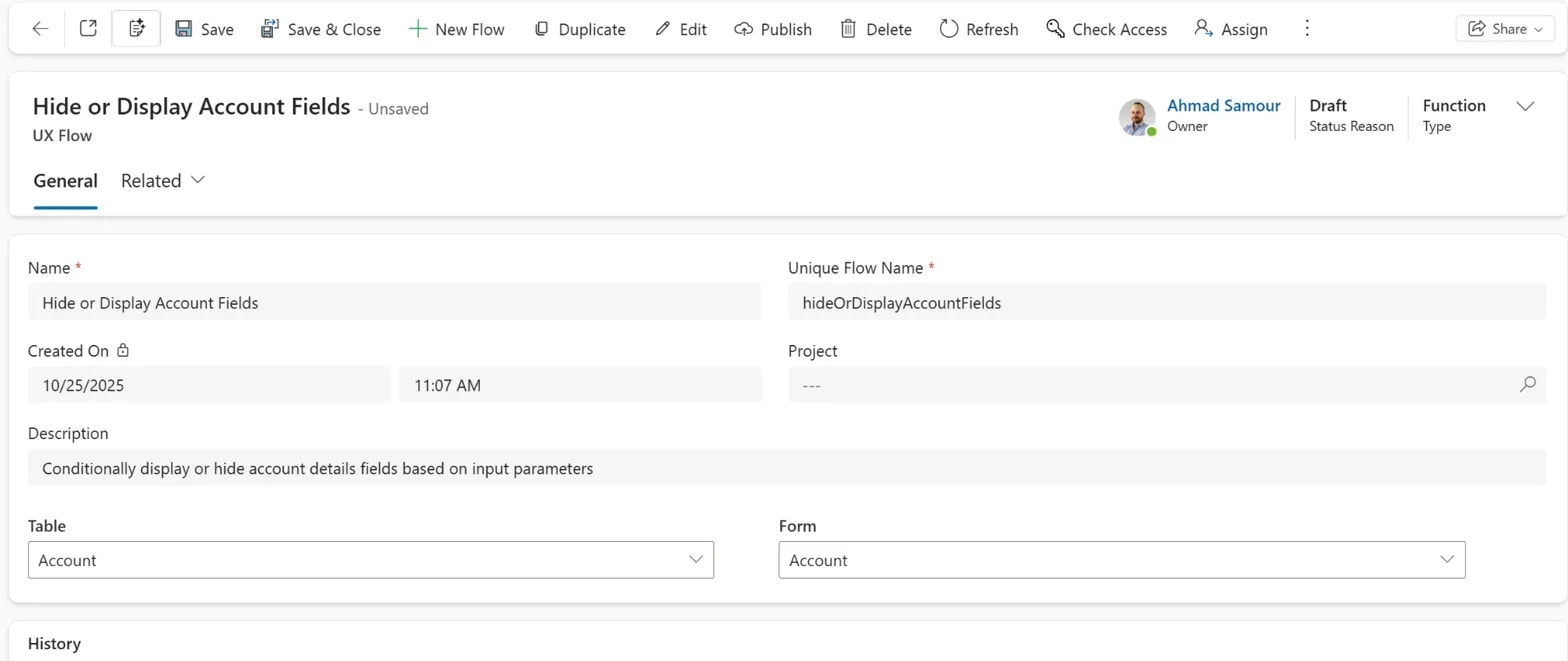Assign the record to someone
1568x661 pixels.
[1231, 29]
